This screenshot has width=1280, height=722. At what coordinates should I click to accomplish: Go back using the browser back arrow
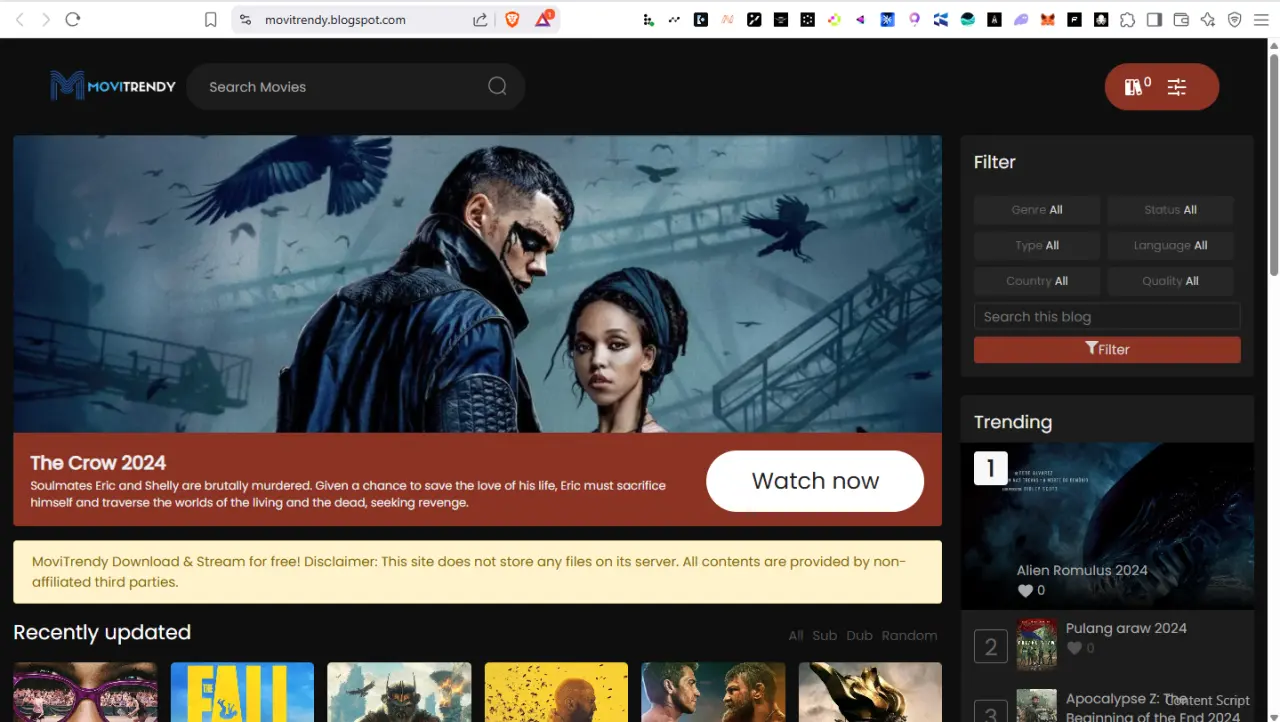[19, 19]
